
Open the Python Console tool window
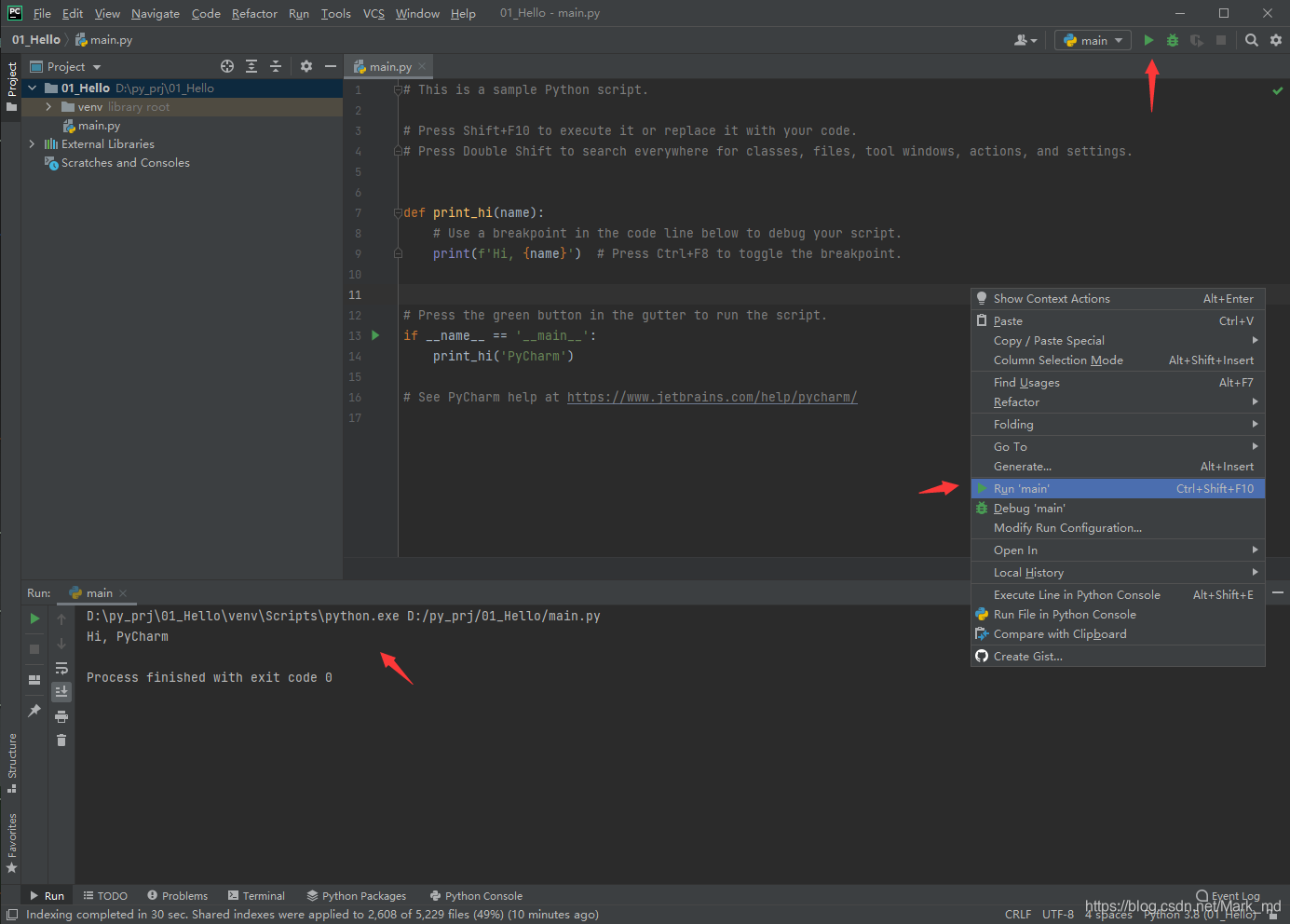pos(476,896)
